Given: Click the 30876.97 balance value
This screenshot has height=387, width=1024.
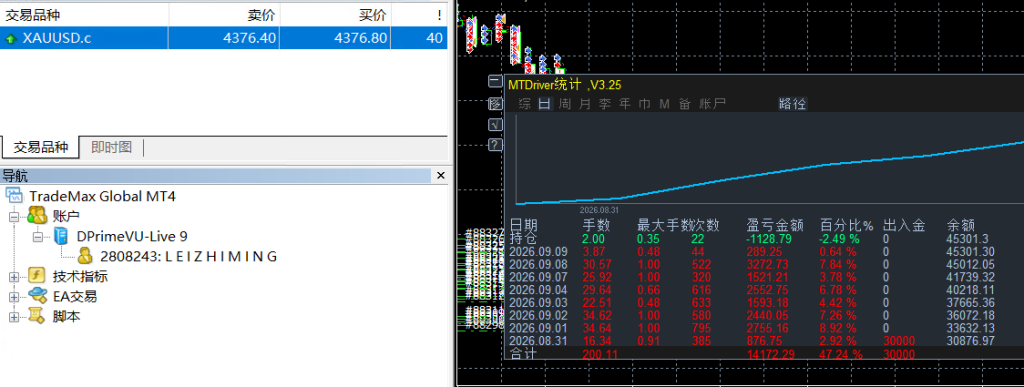Looking at the screenshot, I should tap(970, 341).
